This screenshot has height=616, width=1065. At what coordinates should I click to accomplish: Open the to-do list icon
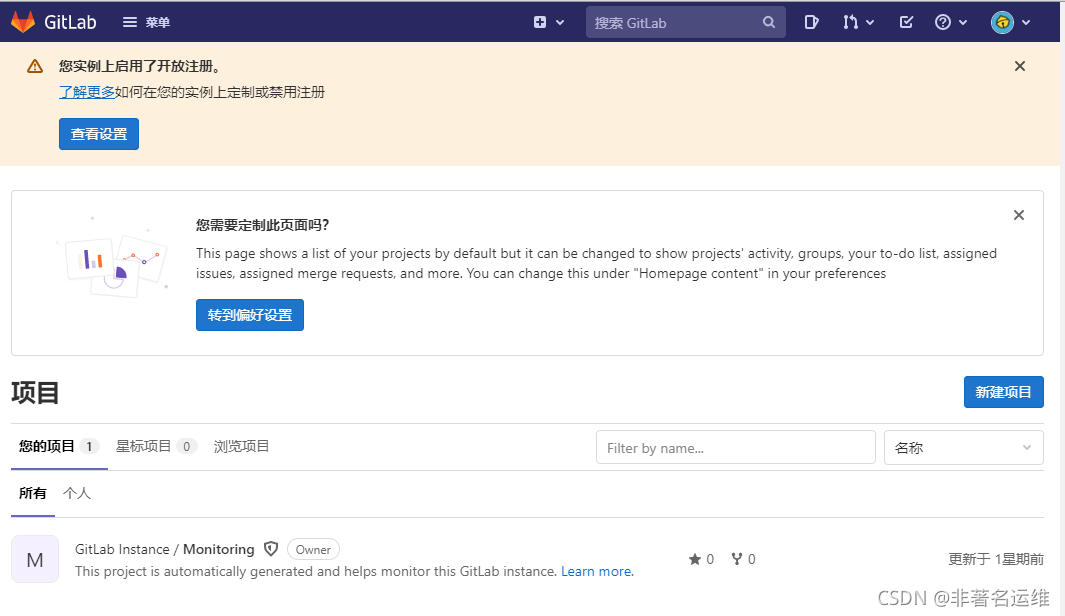(x=906, y=22)
